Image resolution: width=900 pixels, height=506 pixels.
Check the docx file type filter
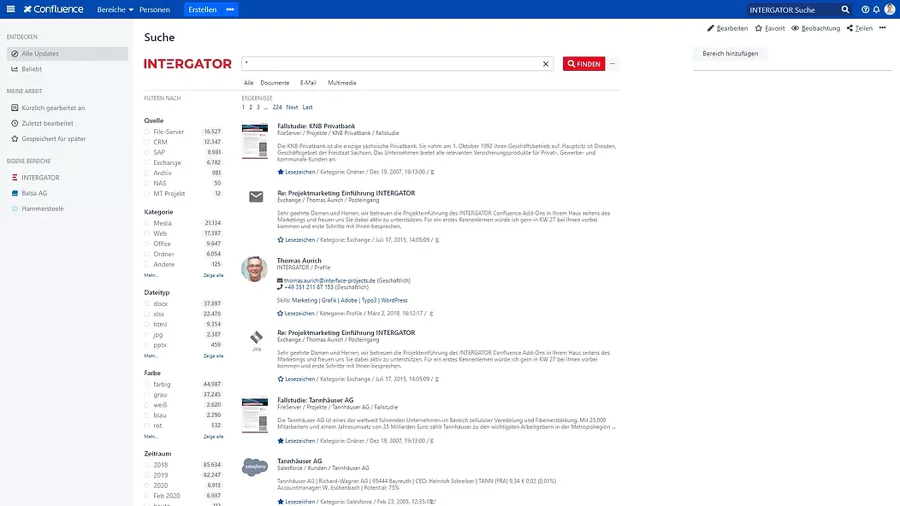coord(147,303)
